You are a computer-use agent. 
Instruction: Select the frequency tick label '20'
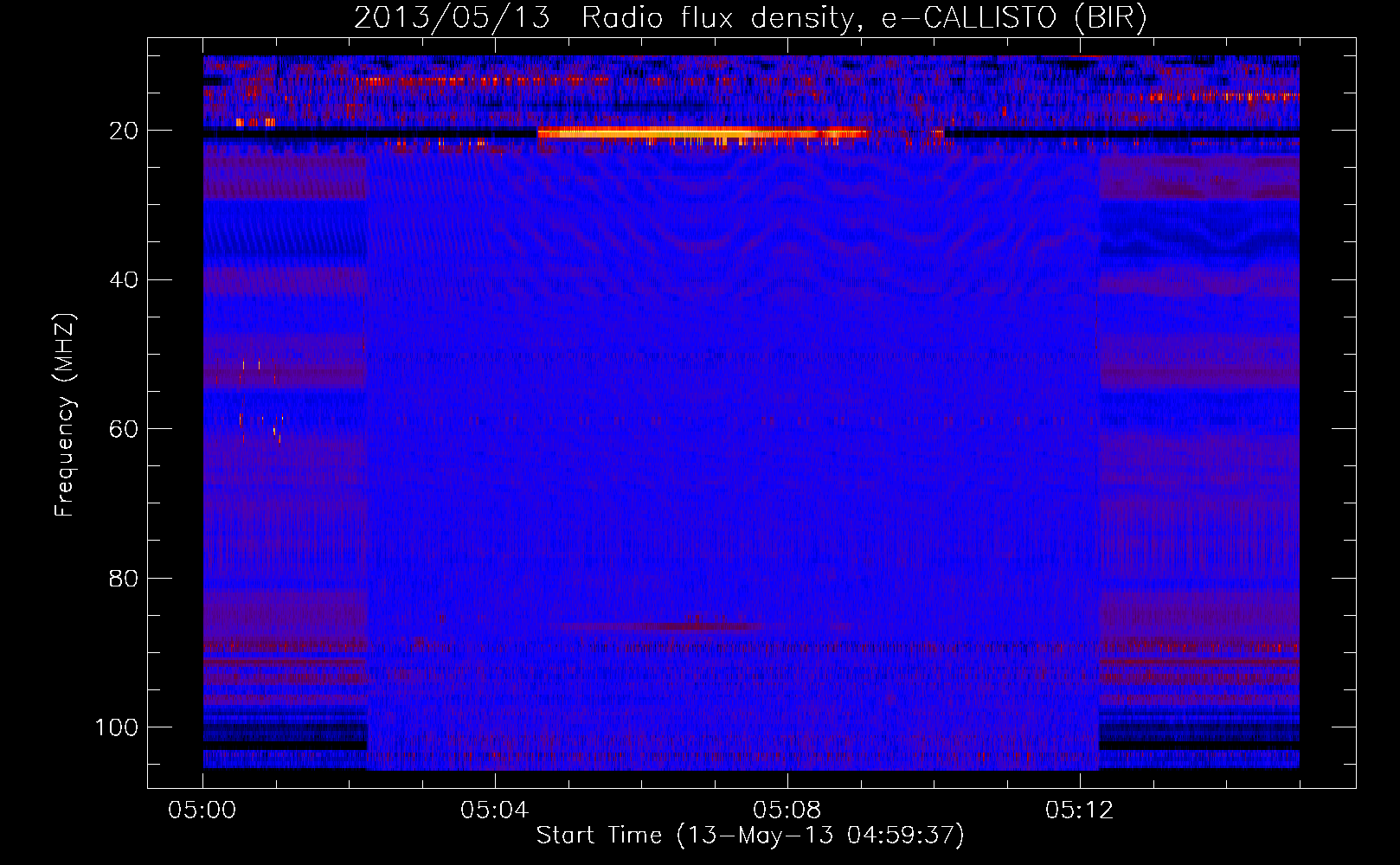tap(123, 131)
